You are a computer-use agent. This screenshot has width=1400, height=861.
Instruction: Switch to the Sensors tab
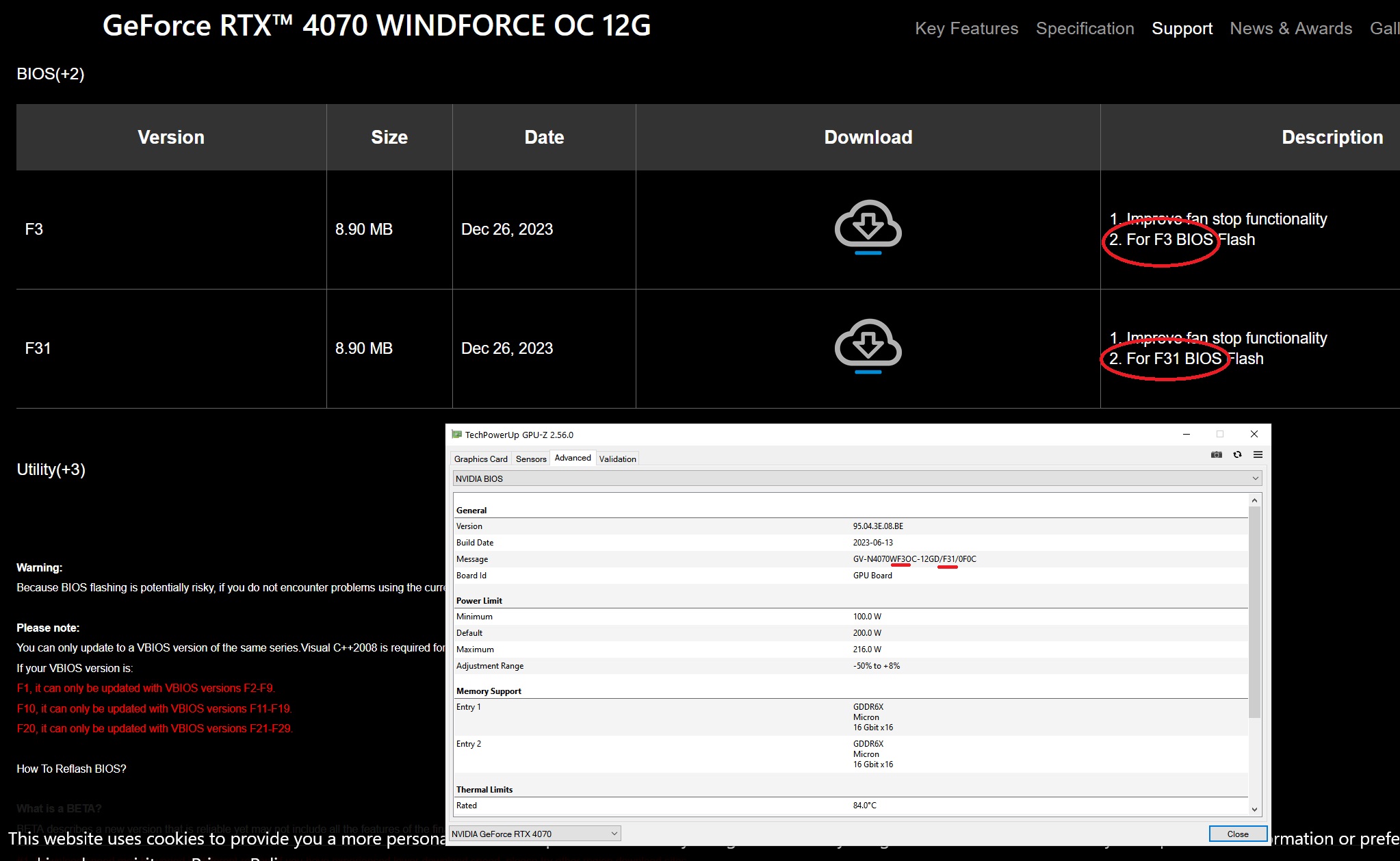[531, 459]
